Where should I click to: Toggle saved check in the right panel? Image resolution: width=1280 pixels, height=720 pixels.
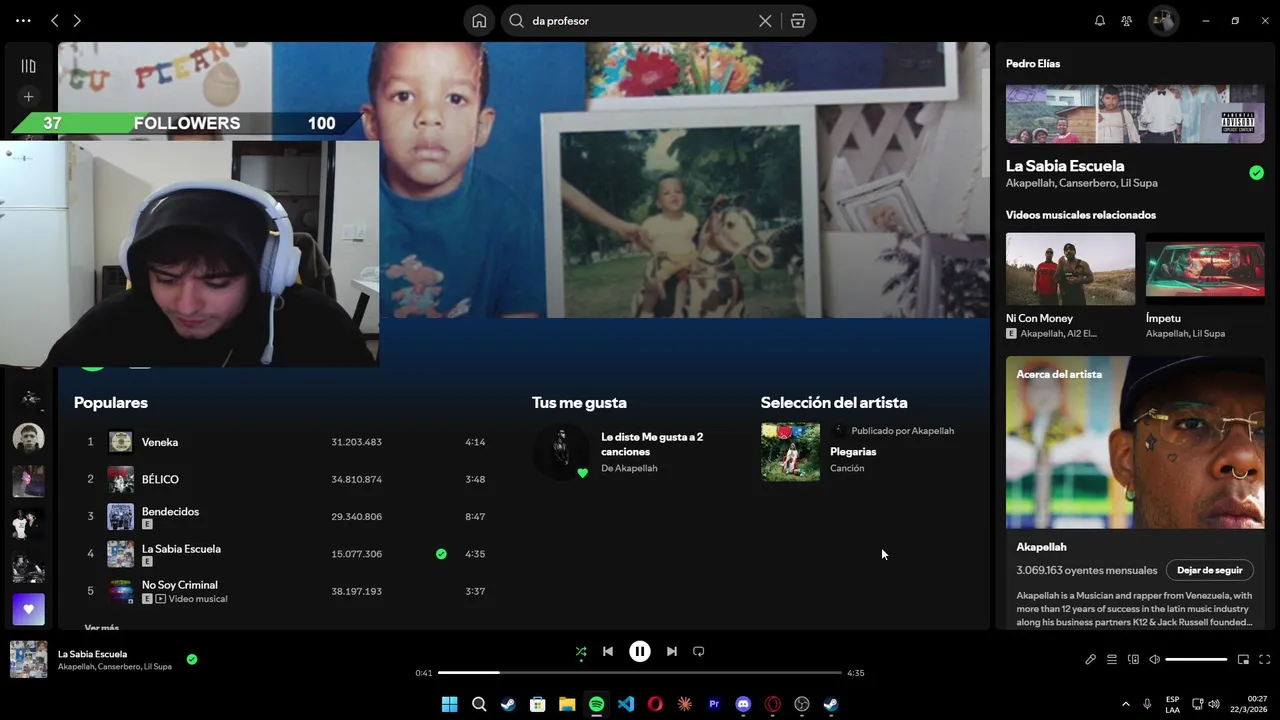(1256, 173)
